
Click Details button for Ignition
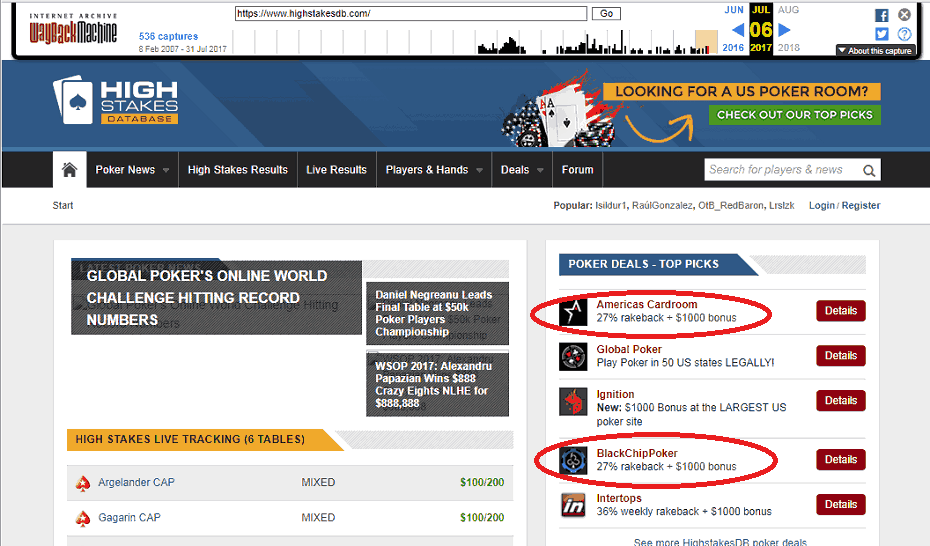[840, 401]
